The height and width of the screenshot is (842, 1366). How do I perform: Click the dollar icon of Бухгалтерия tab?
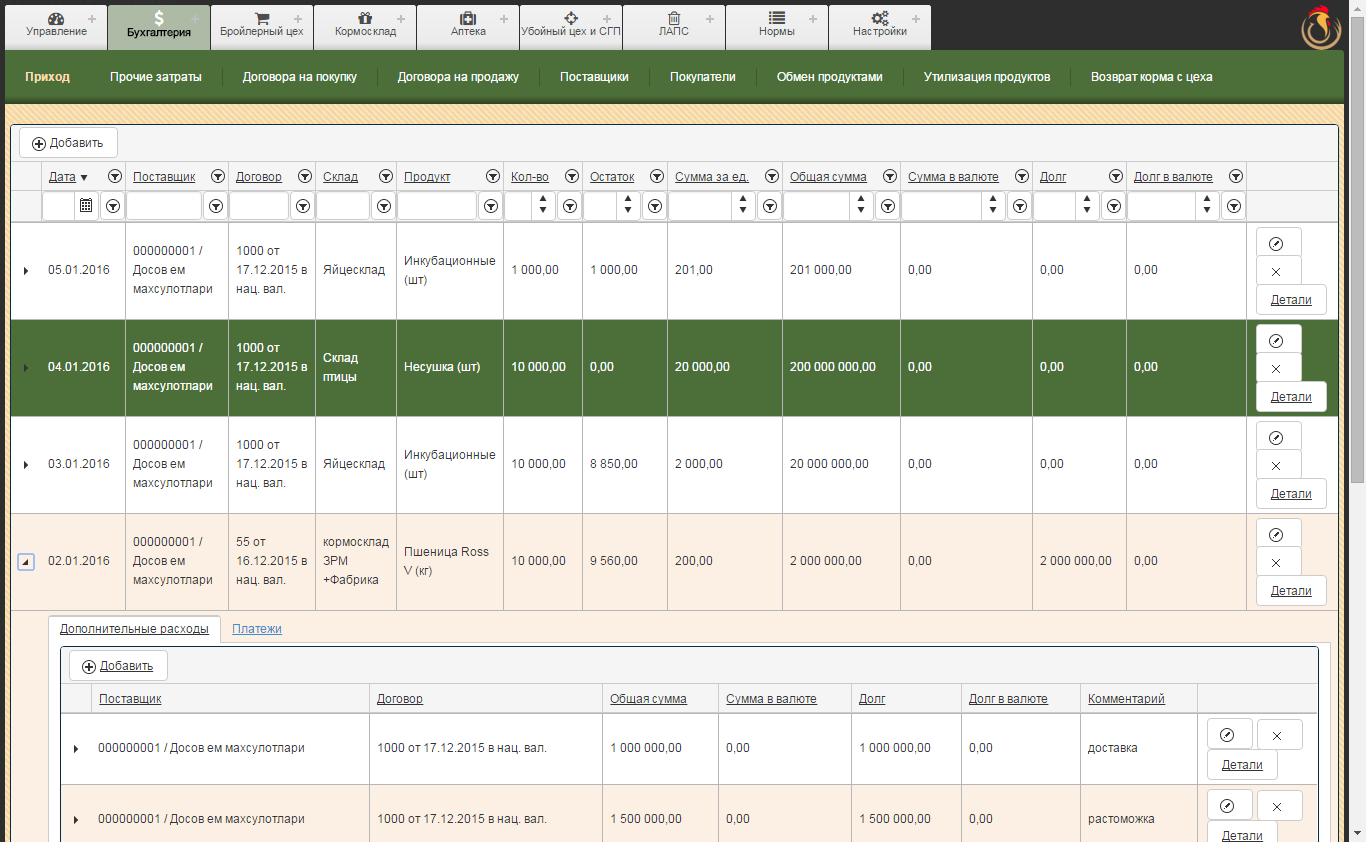159,18
